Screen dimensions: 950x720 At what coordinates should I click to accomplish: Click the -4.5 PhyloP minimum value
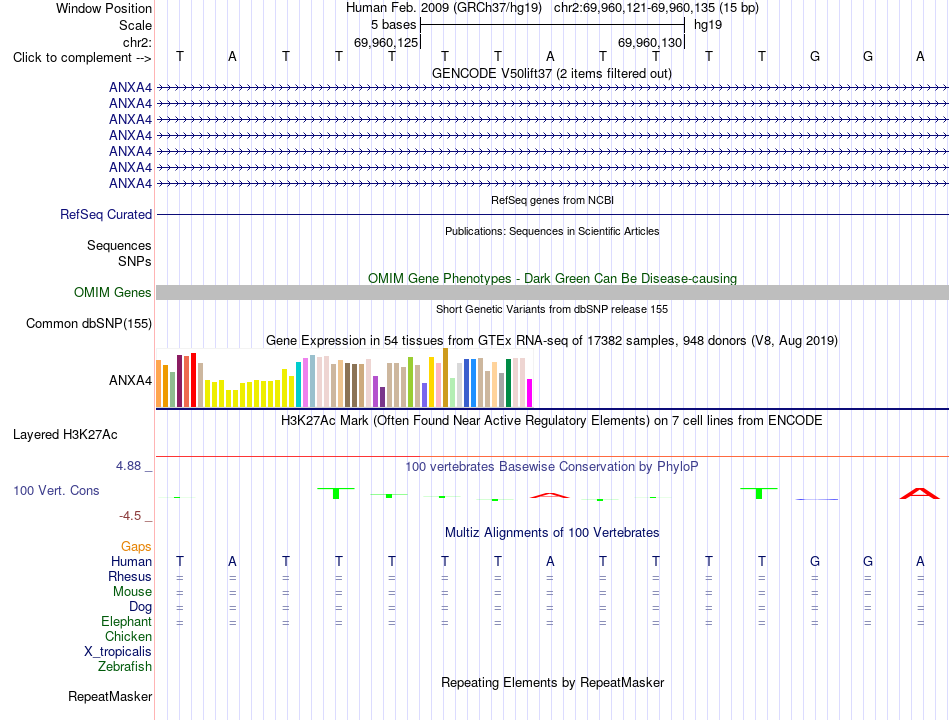(x=130, y=516)
